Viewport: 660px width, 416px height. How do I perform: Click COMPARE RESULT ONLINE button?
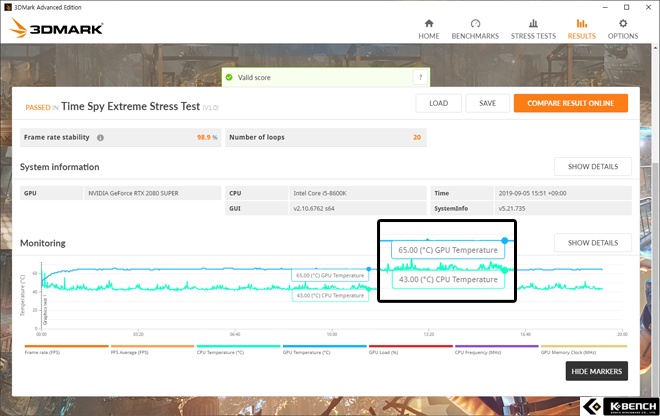tap(570, 103)
